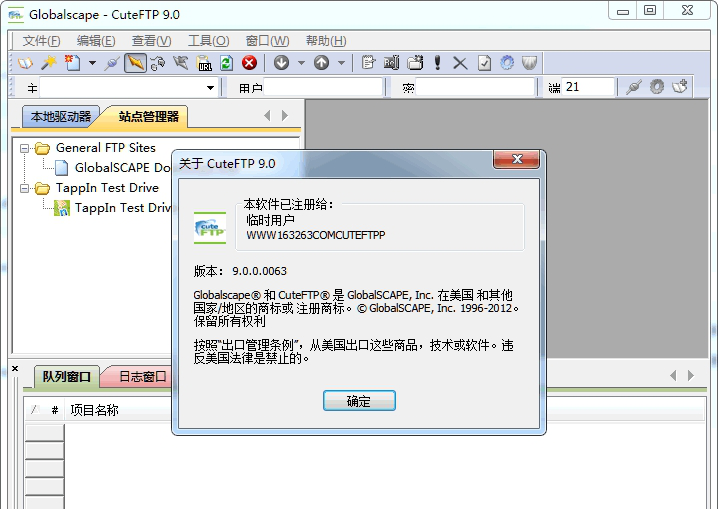Click the left arrow at bottom pane right
This screenshot has height=529, width=718.
click(673, 376)
